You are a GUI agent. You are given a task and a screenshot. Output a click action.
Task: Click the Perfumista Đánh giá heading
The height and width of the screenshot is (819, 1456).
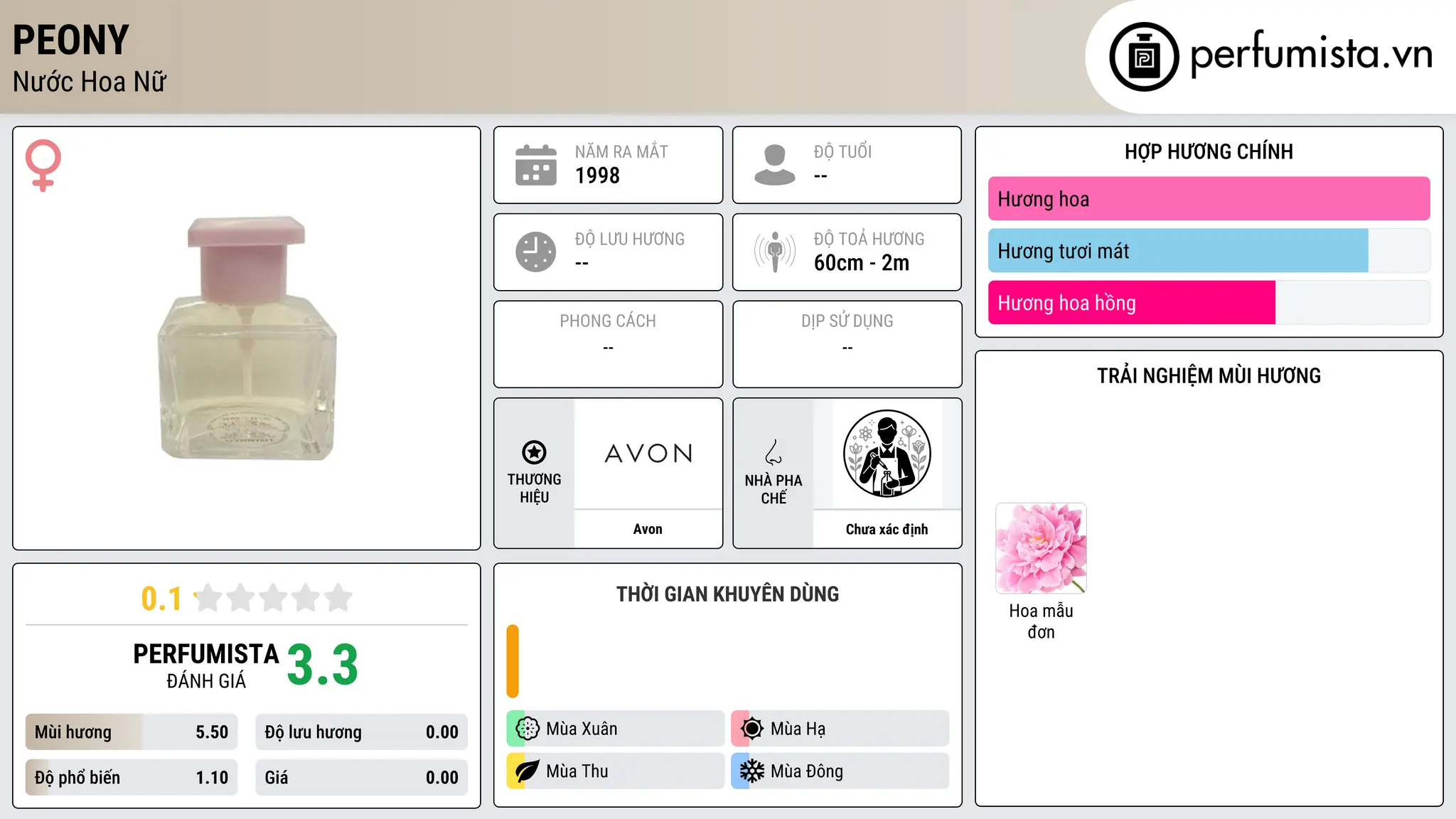[206, 665]
